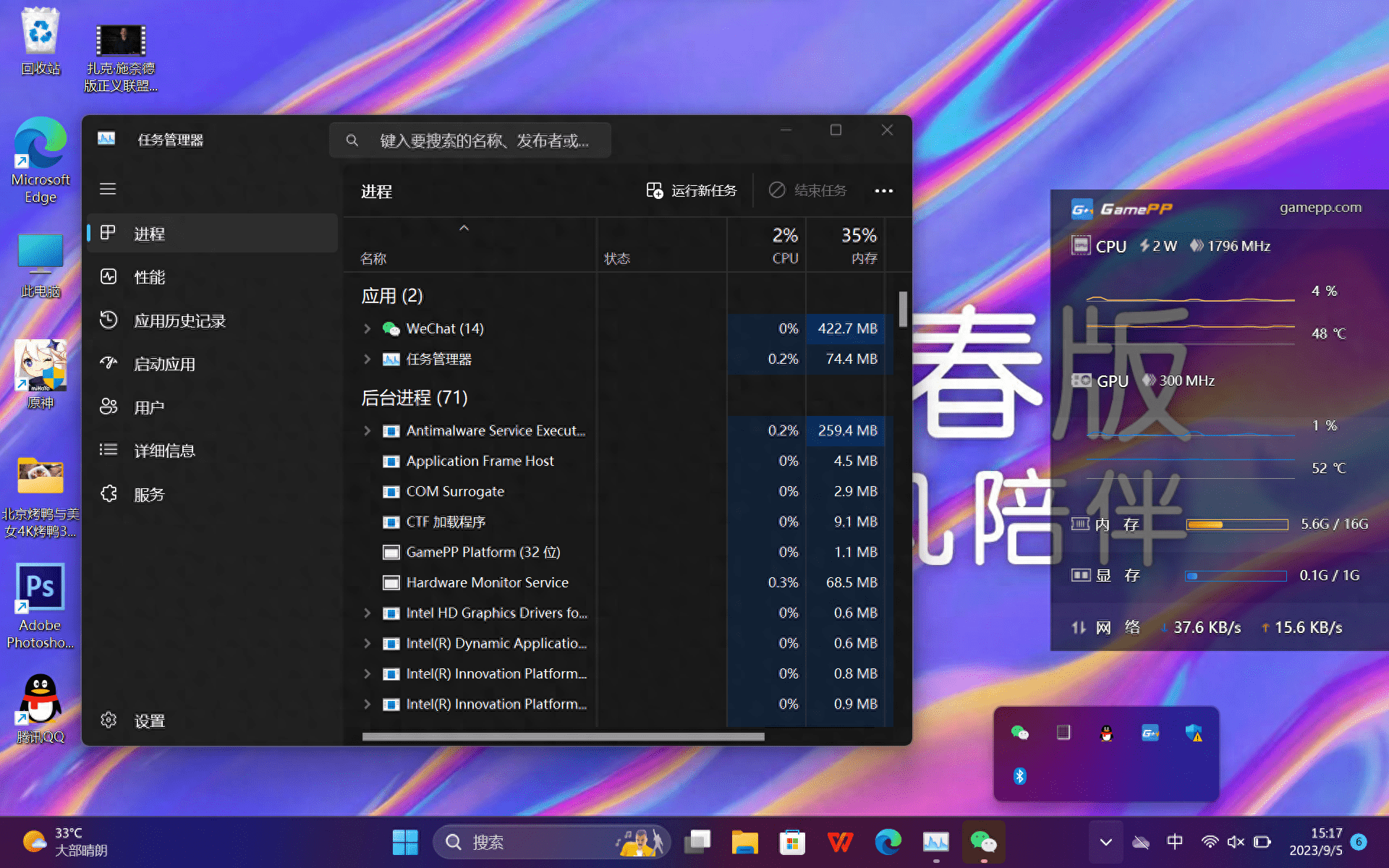Image resolution: width=1389 pixels, height=868 pixels.
Task: Click the Task Manager search field
Action: [470, 140]
